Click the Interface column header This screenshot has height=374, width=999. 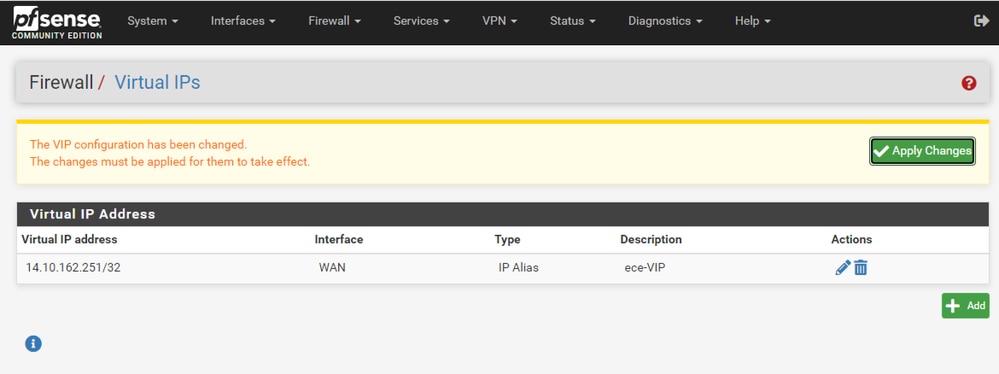click(x=339, y=240)
